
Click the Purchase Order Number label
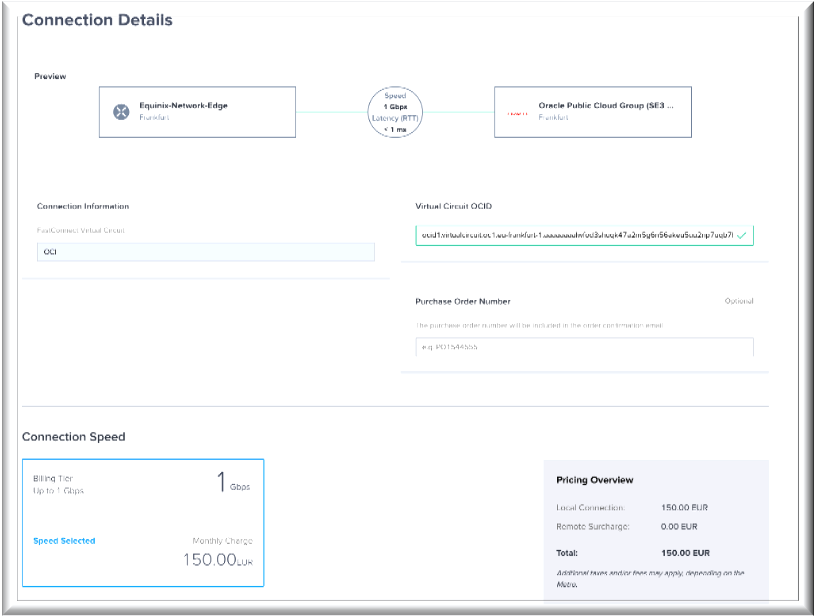click(463, 302)
